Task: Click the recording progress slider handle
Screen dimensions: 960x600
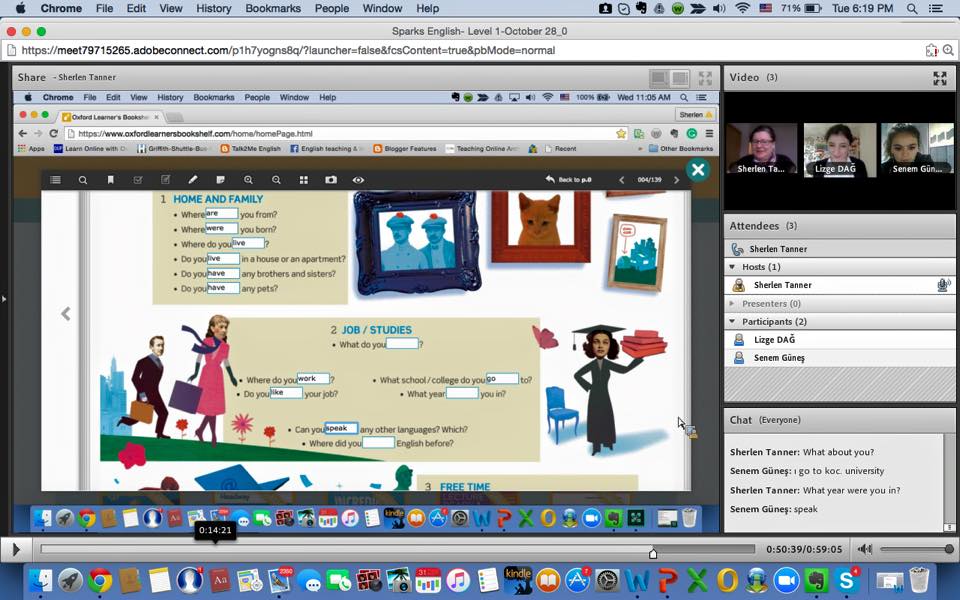Action: [653, 553]
